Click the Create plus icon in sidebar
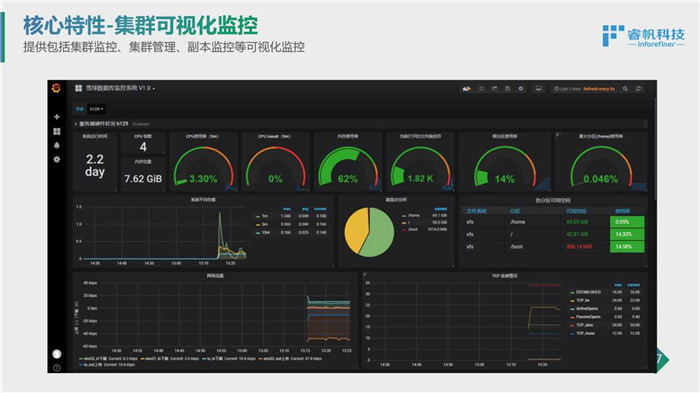 (x=57, y=117)
